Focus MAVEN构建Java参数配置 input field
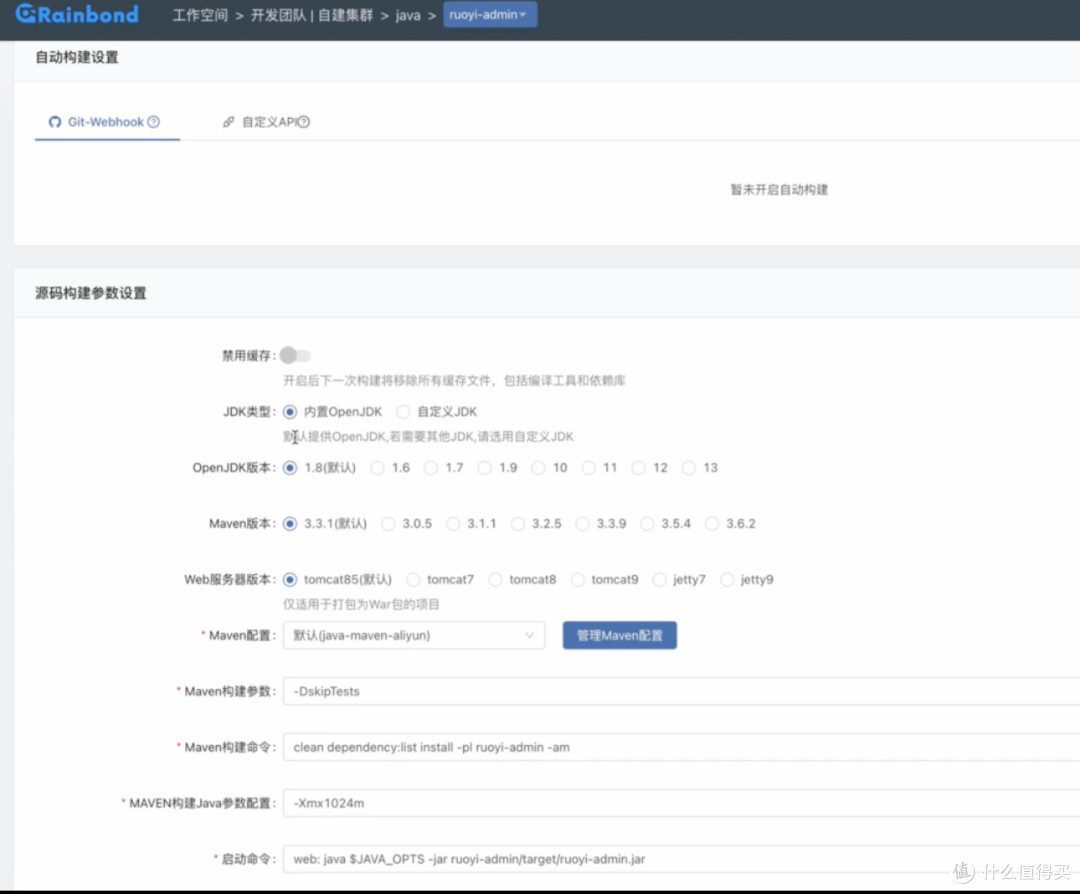1080x894 pixels. [681, 803]
